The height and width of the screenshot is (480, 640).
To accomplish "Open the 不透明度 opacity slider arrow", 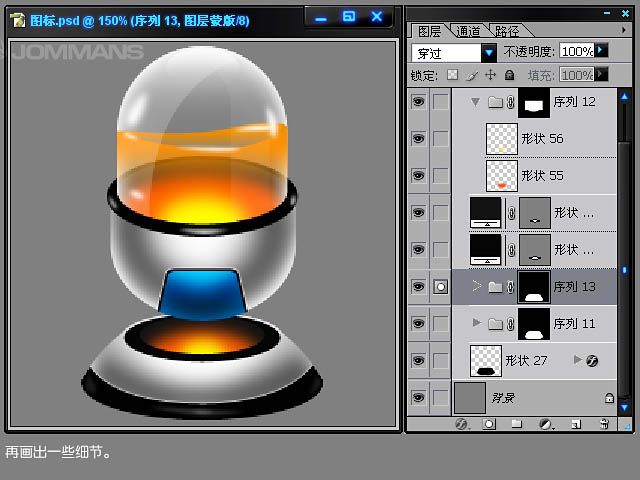I will pyautogui.click(x=602, y=50).
